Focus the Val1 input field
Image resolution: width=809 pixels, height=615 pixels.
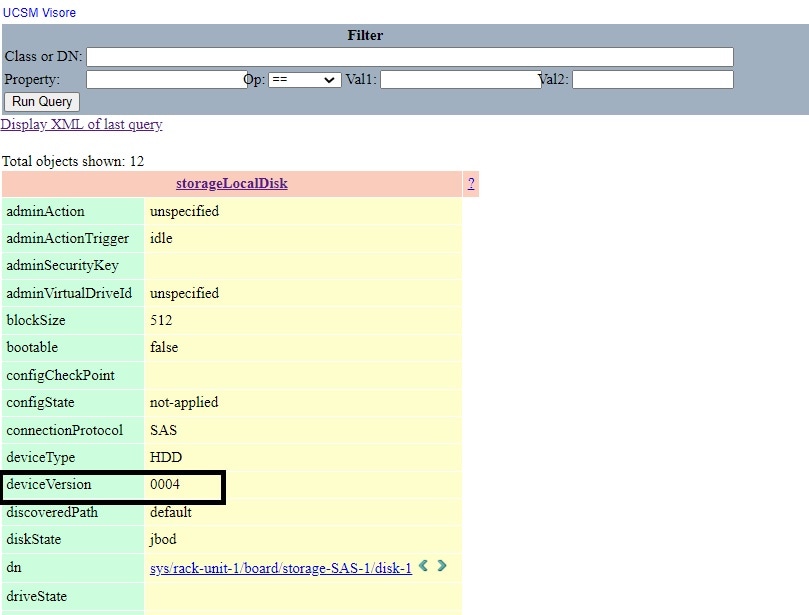coord(461,79)
